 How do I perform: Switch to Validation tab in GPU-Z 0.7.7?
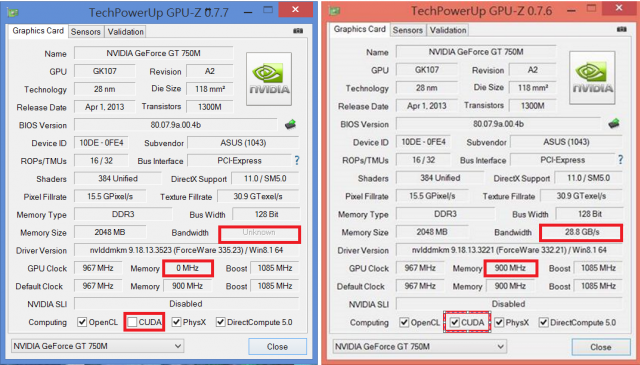tap(125, 32)
